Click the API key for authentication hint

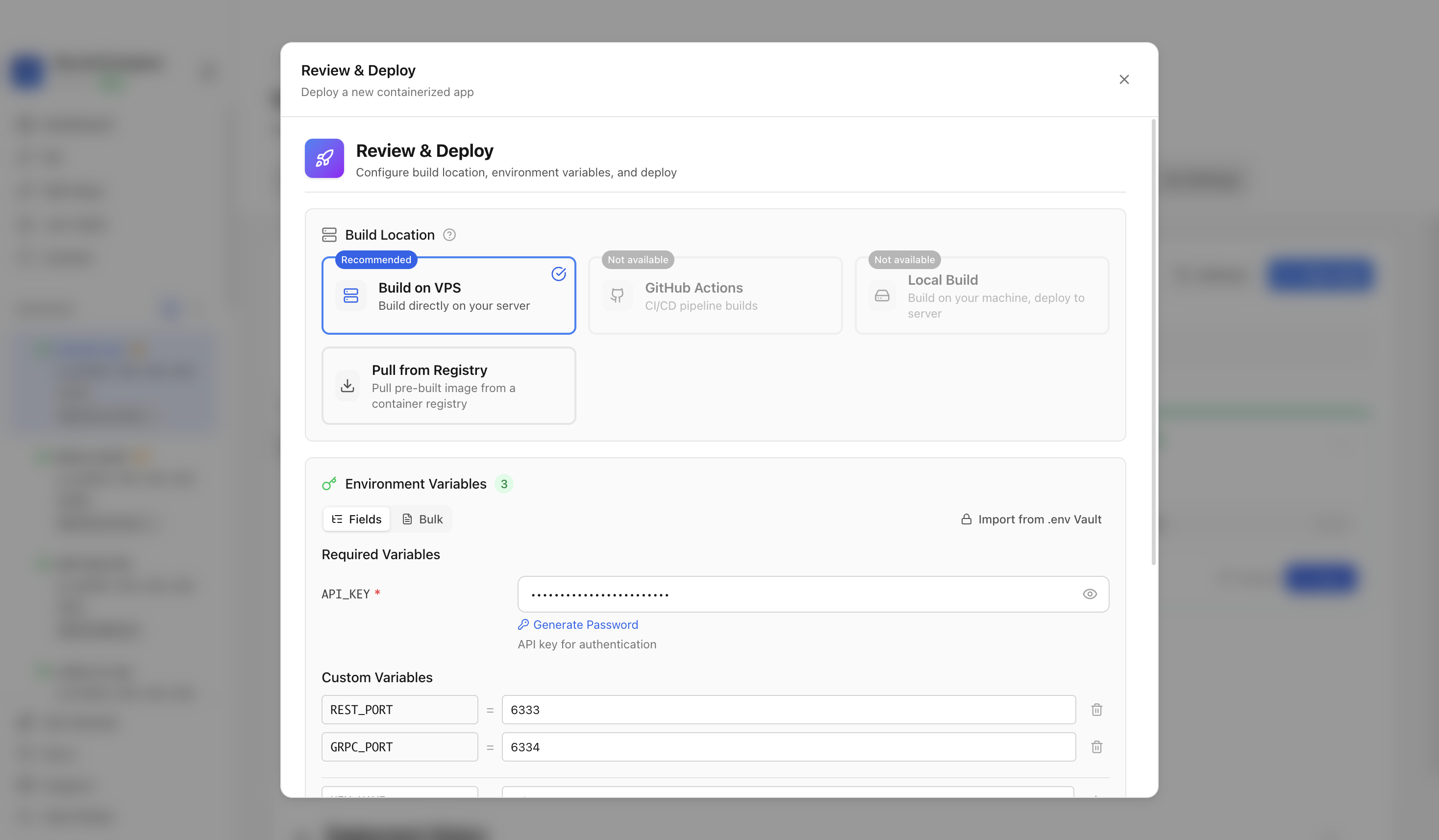[587, 644]
